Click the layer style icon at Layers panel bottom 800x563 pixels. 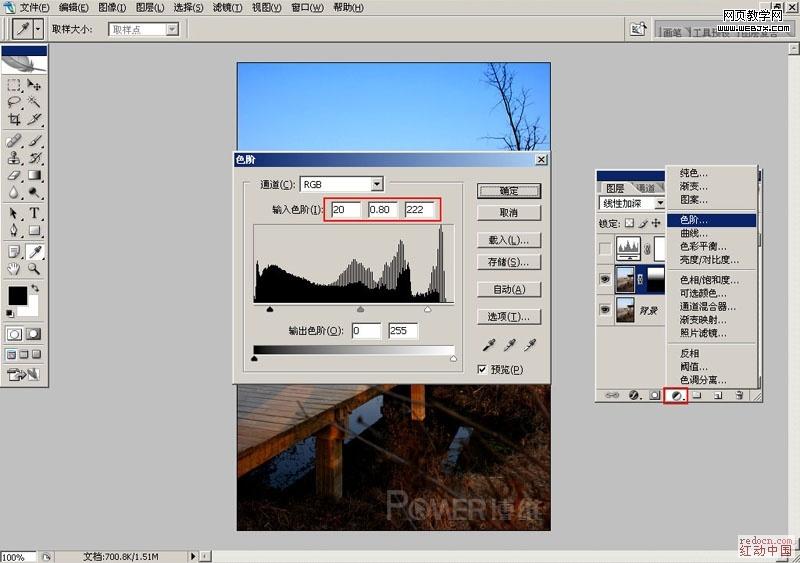(x=634, y=395)
